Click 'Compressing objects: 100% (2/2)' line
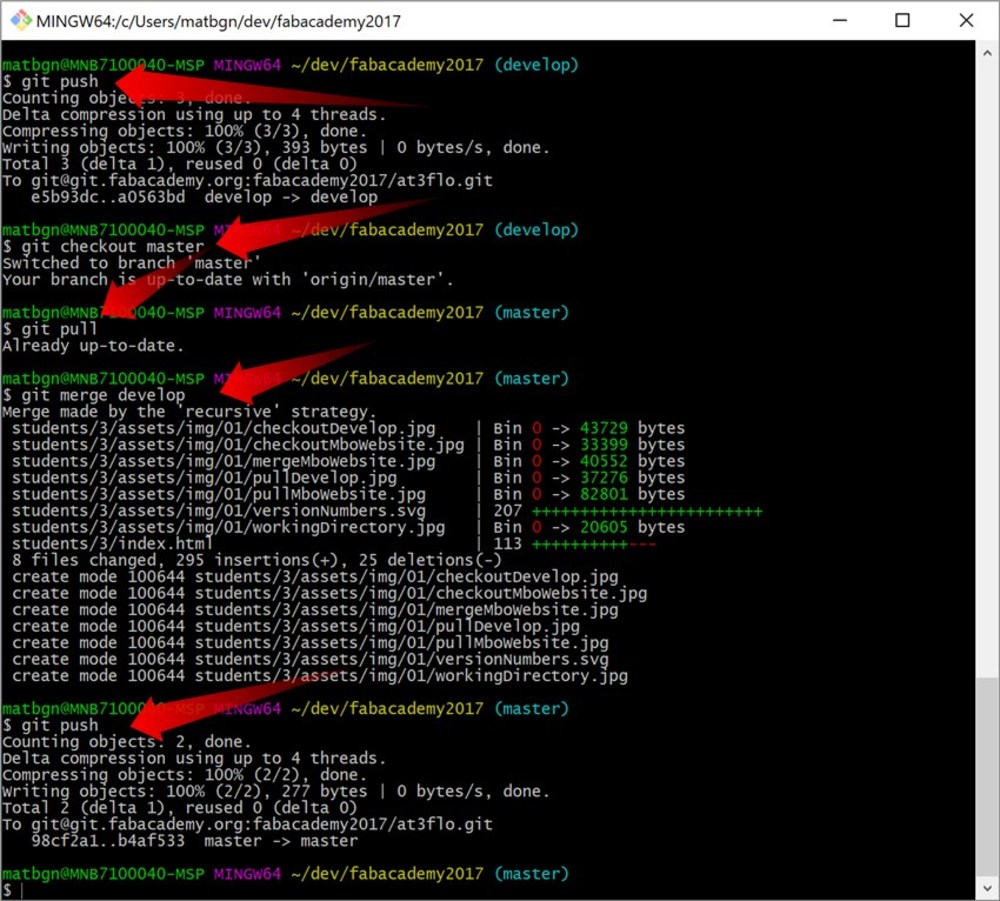This screenshot has height=901, width=1000. pyautogui.click(x=185, y=775)
